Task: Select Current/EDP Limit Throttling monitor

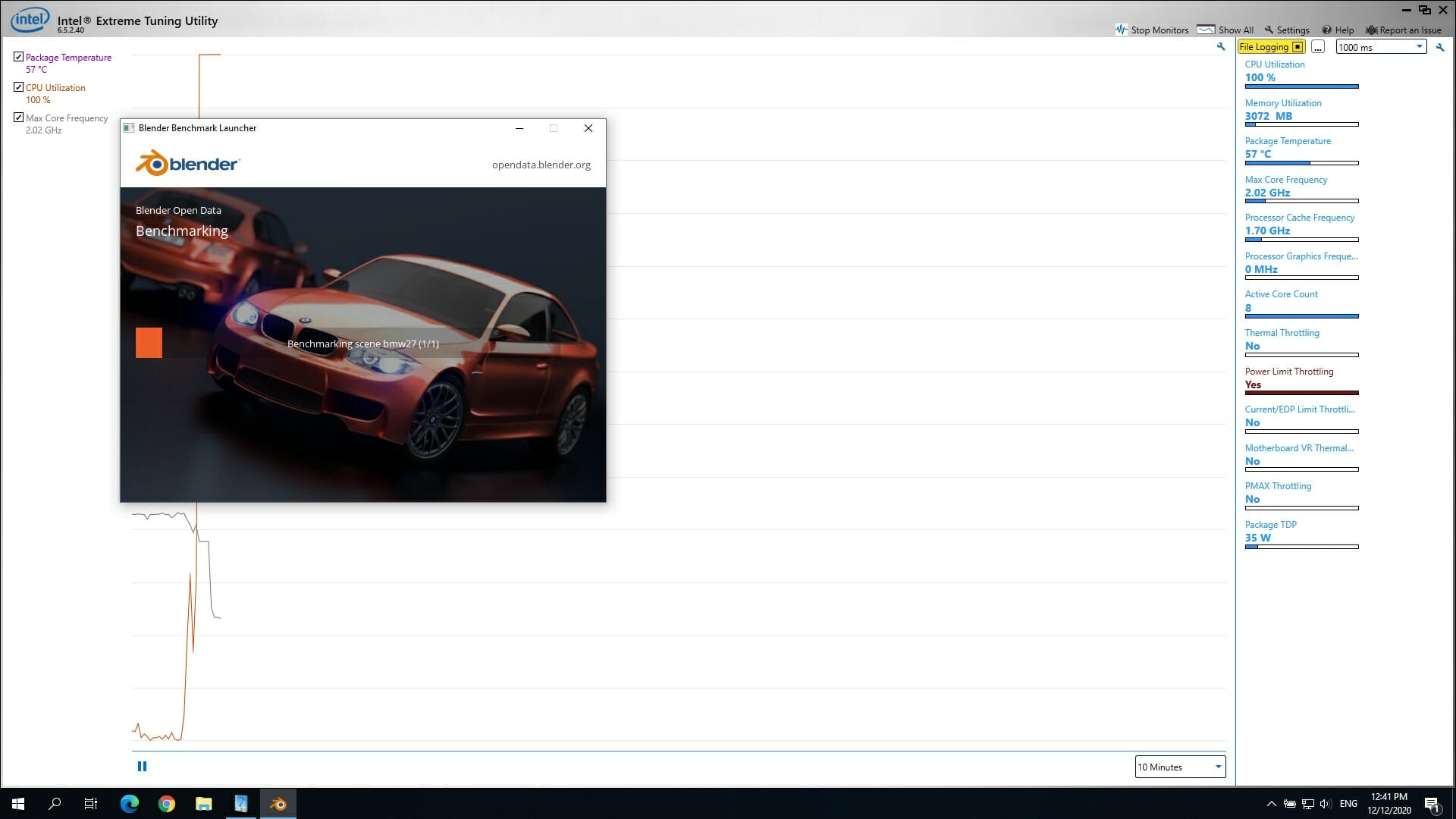Action: (x=1301, y=419)
